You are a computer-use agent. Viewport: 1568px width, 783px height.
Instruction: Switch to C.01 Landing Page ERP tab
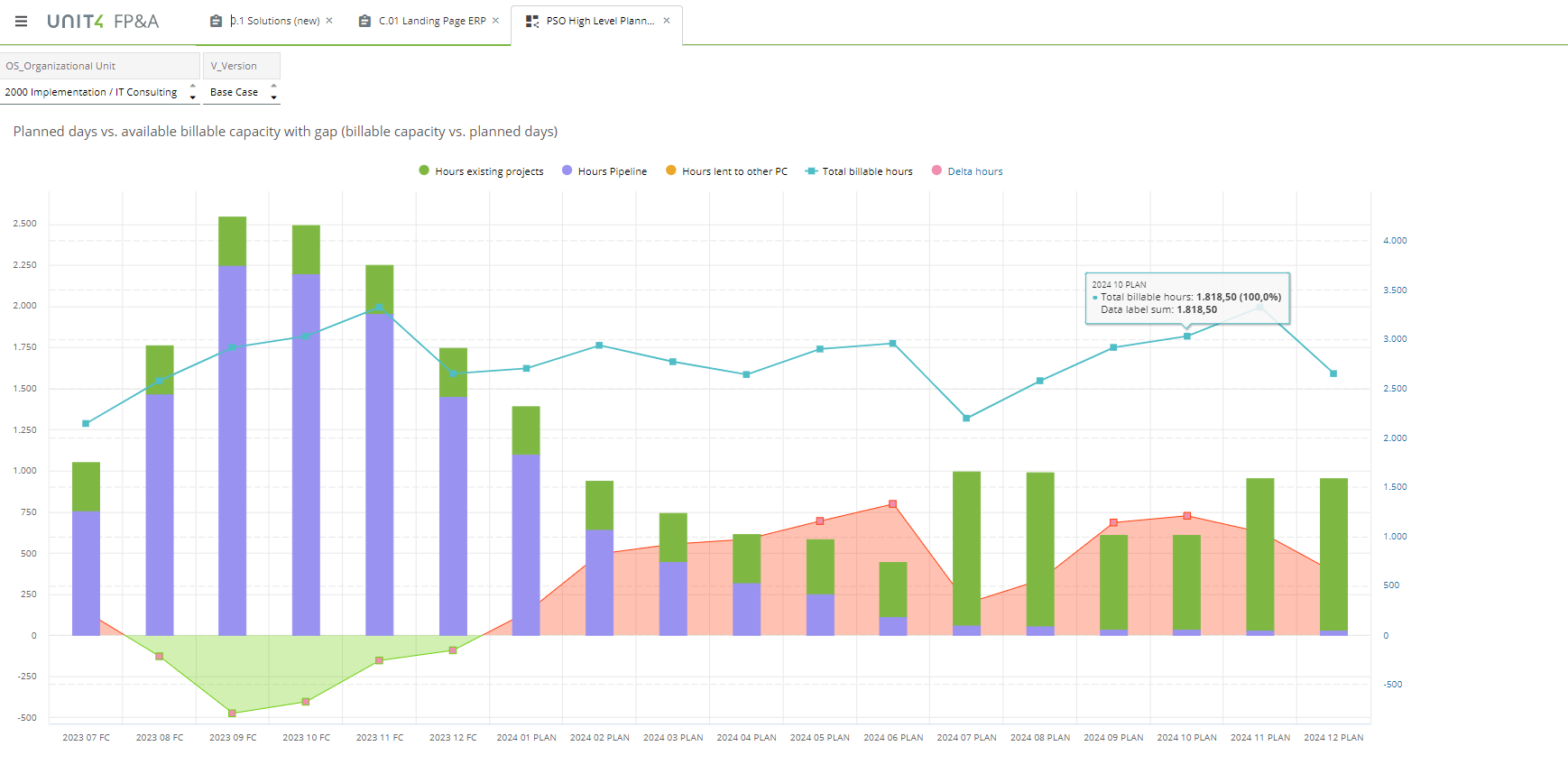[431, 21]
